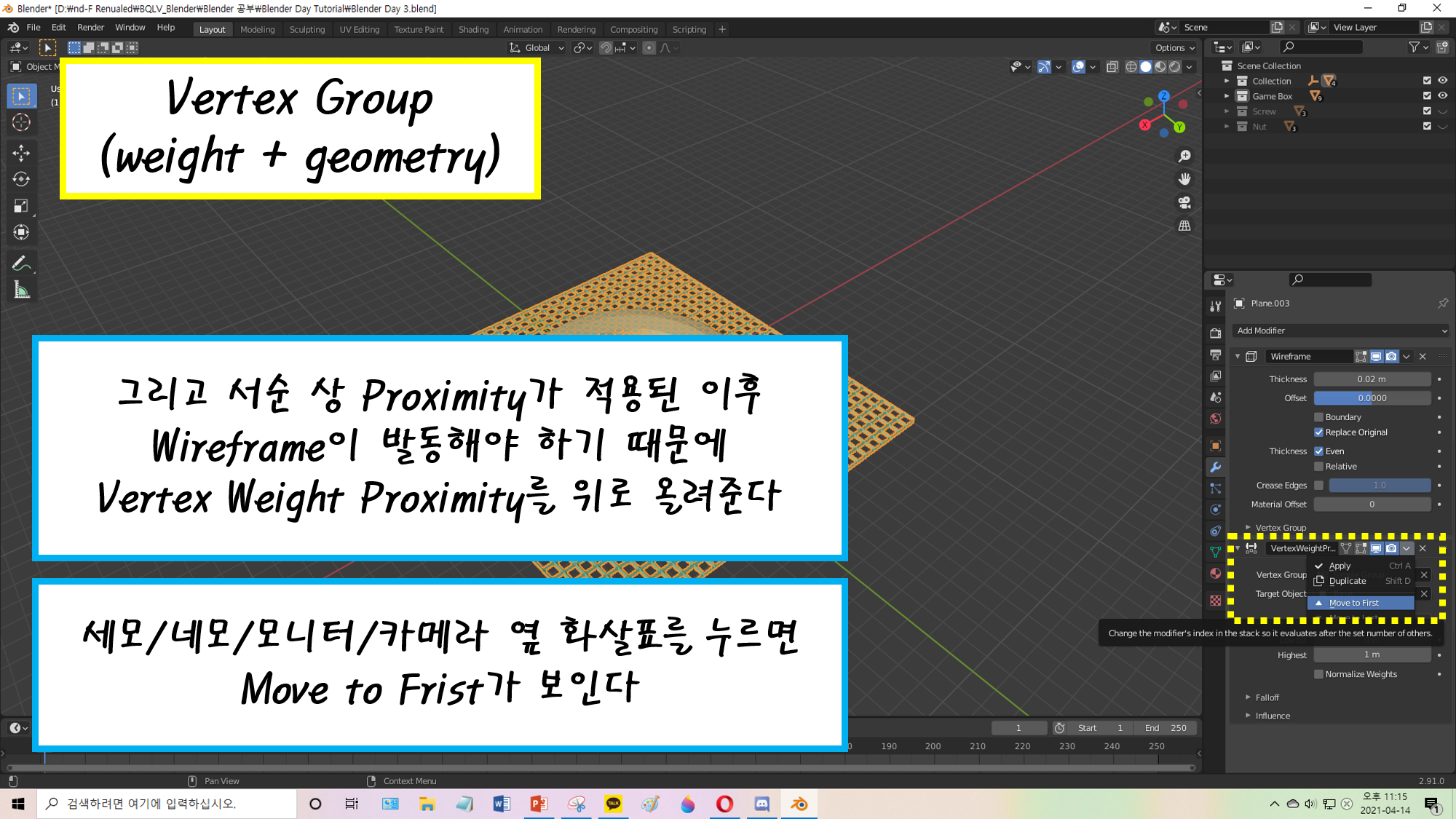The width and height of the screenshot is (1456, 819).
Task: Hide Game Box collection with eye icon
Action: tap(1442, 96)
